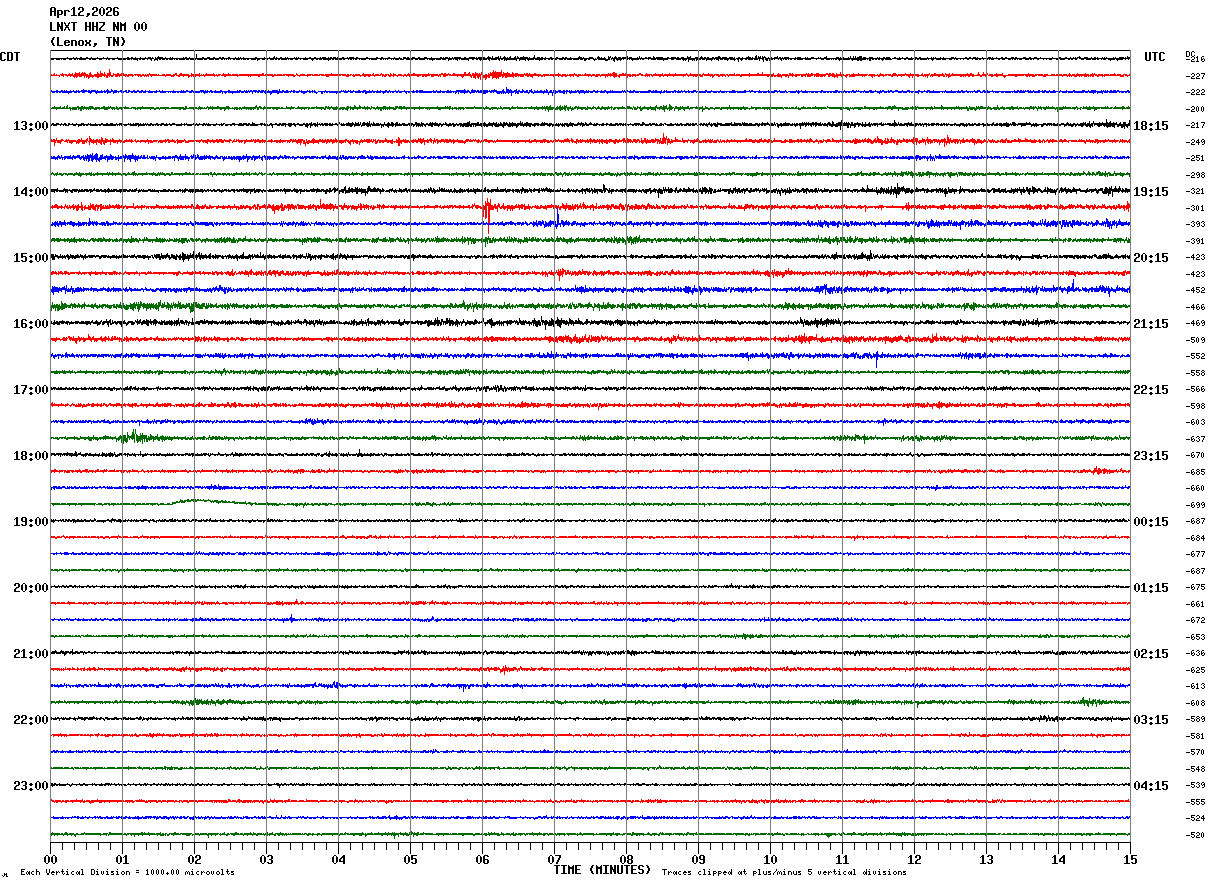Image resolution: width=1210 pixels, height=886 pixels.
Task: Click the green burst on 17:45 trace
Action: click(x=137, y=436)
